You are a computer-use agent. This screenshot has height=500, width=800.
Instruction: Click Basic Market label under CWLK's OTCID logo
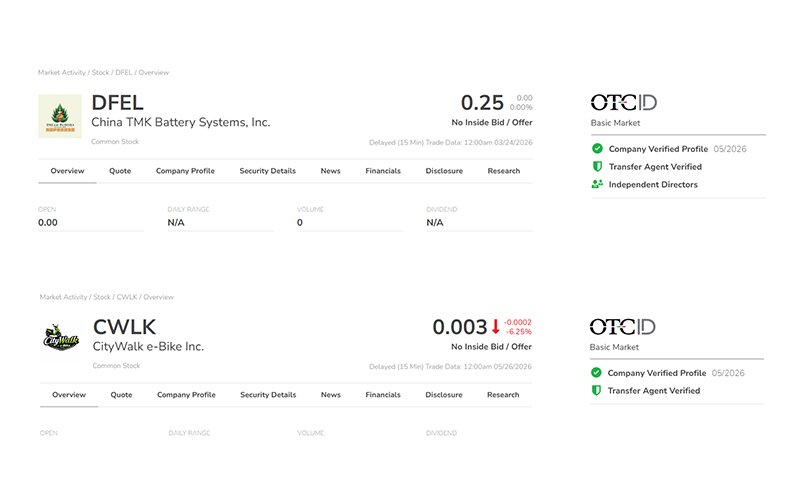tap(614, 347)
